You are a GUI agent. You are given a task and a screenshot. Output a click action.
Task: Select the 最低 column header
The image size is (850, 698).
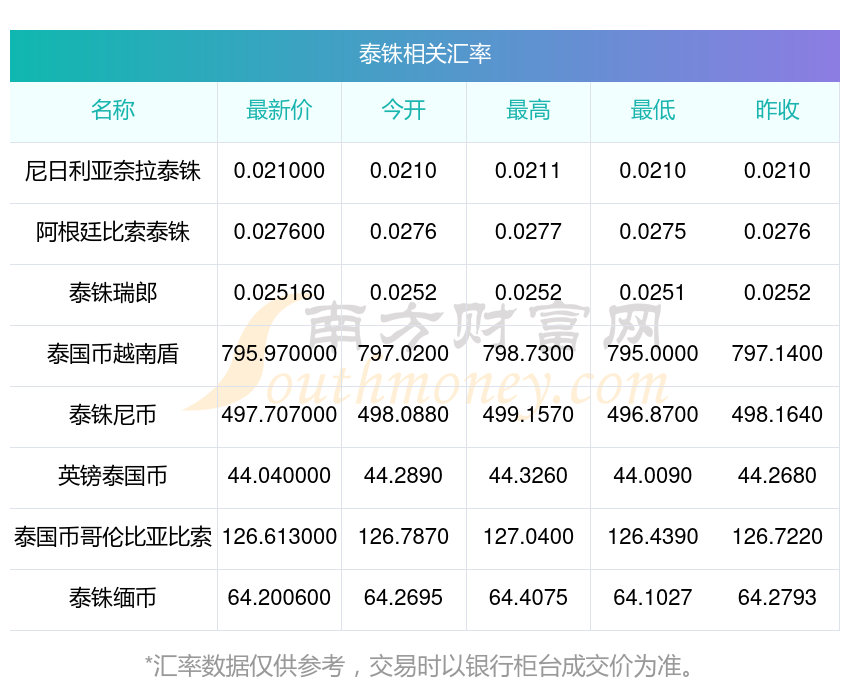653,110
